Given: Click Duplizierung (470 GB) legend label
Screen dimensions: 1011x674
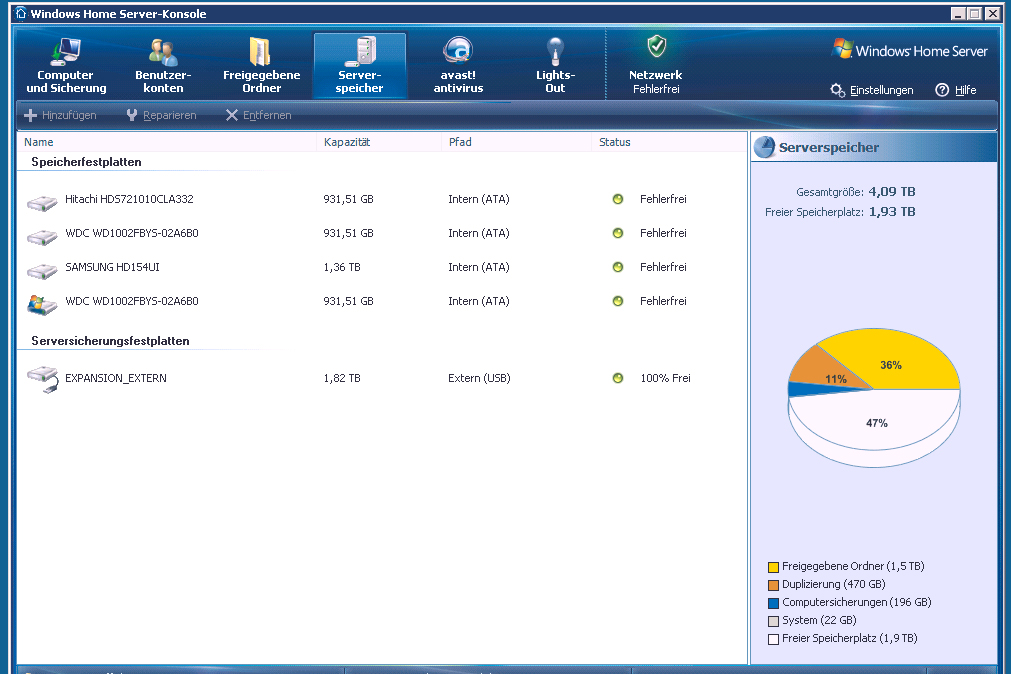Looking at the screenshot, I should 834,584.
